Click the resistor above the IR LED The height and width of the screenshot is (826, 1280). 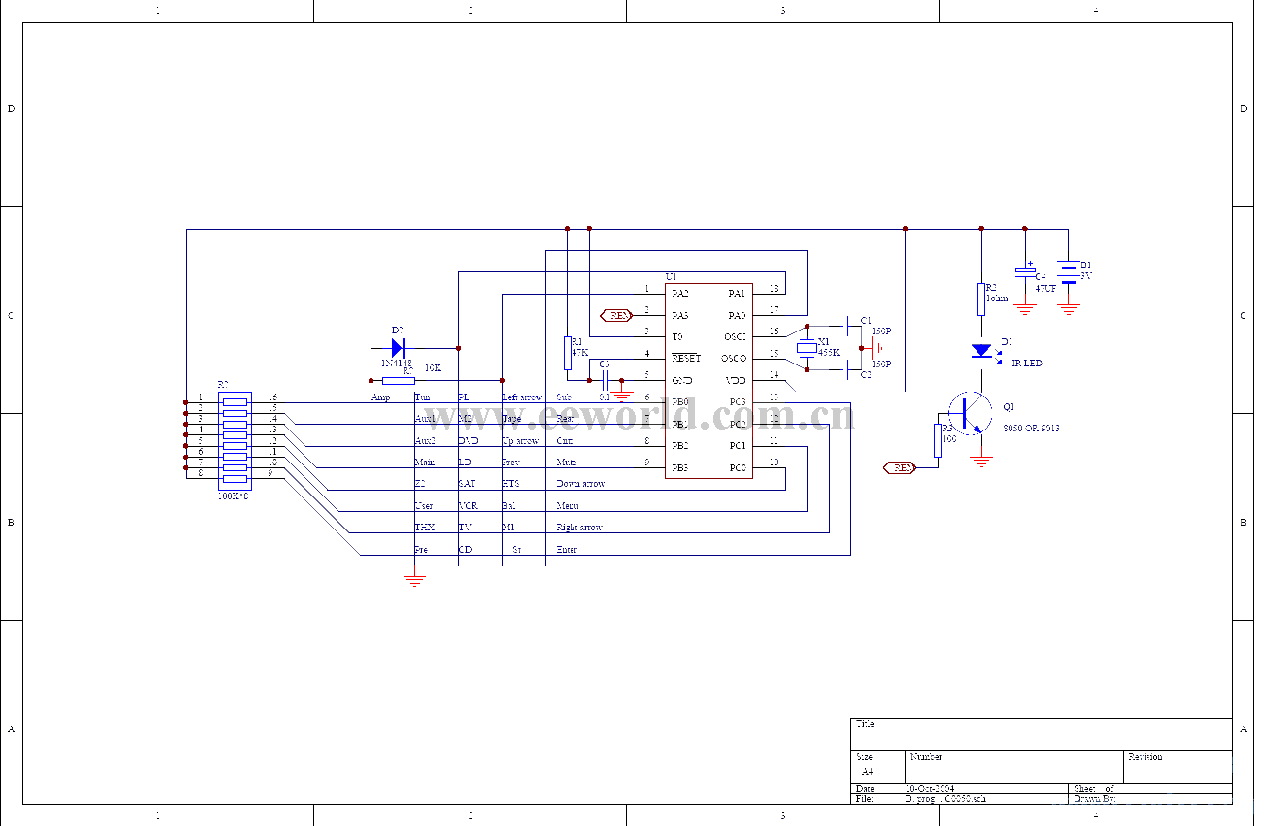pyautogui.click(x=981, y=299)
